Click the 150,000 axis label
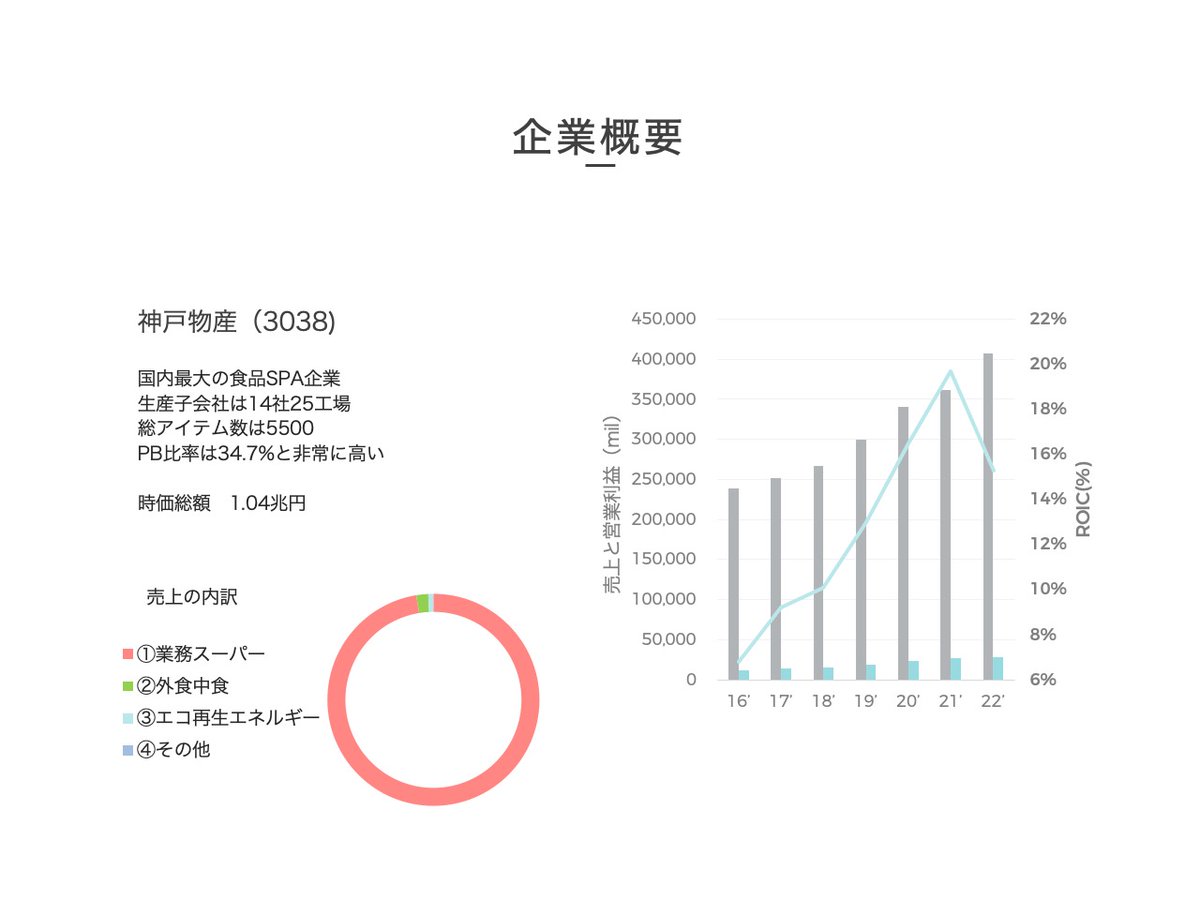The image size is (1200, 900). click(663, 560)
